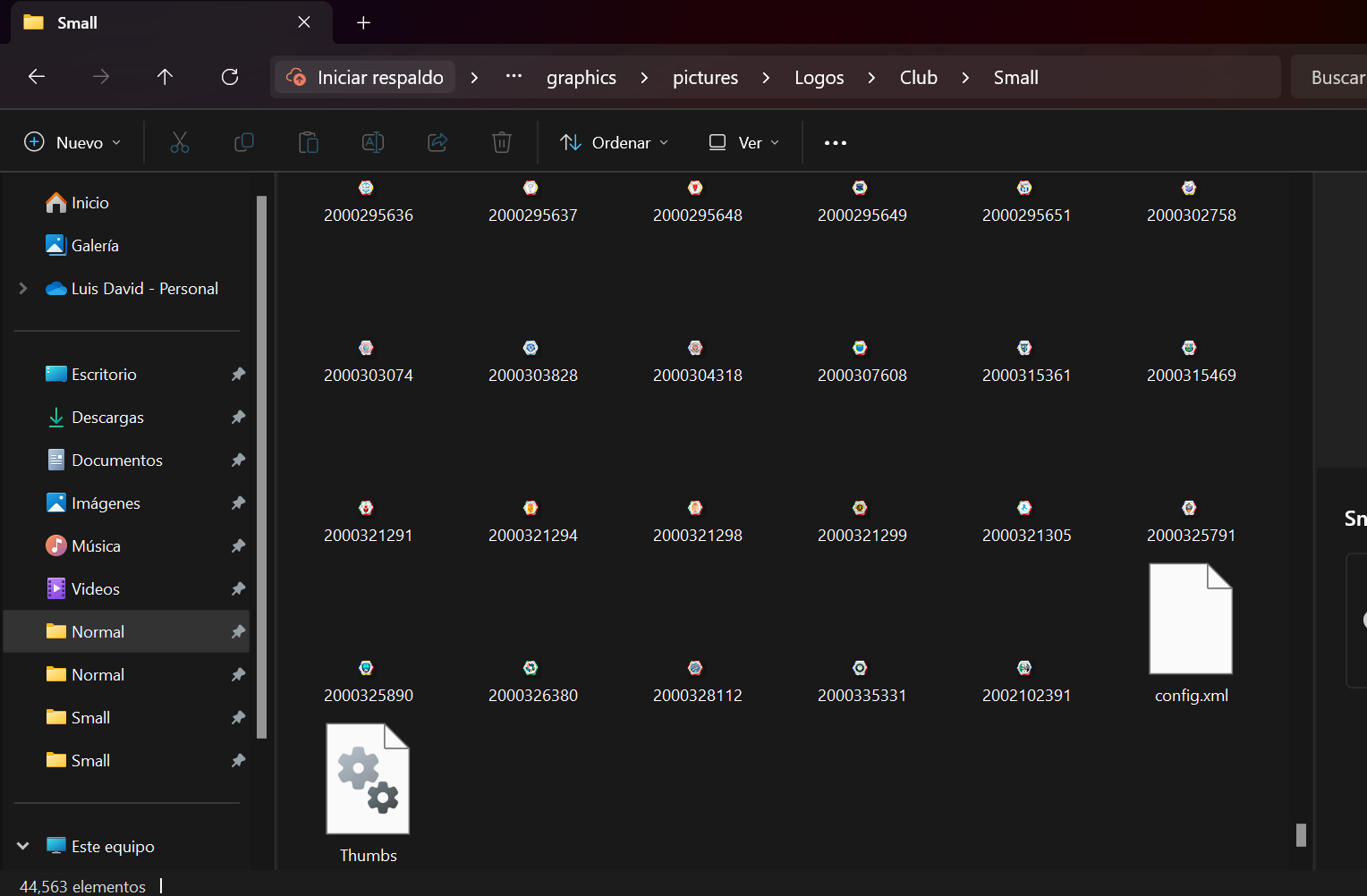Viewport: 1367px width, 896px height.
Task: Refresh the current folder view
Action: (230, 77)
